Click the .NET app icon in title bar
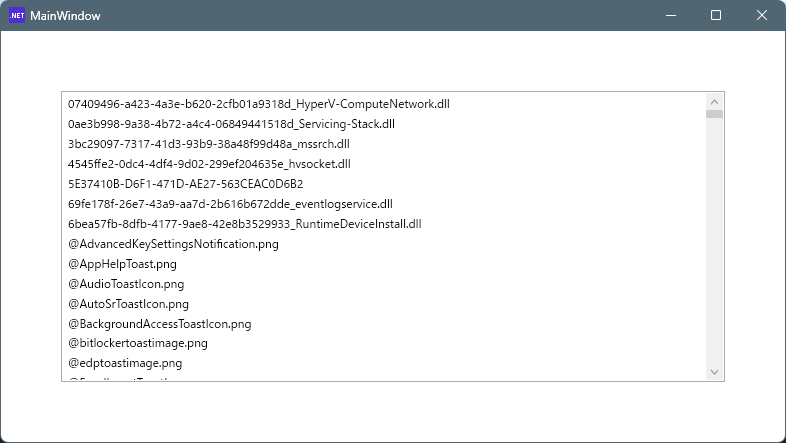 pyautogui.click(x=17, y=16)
